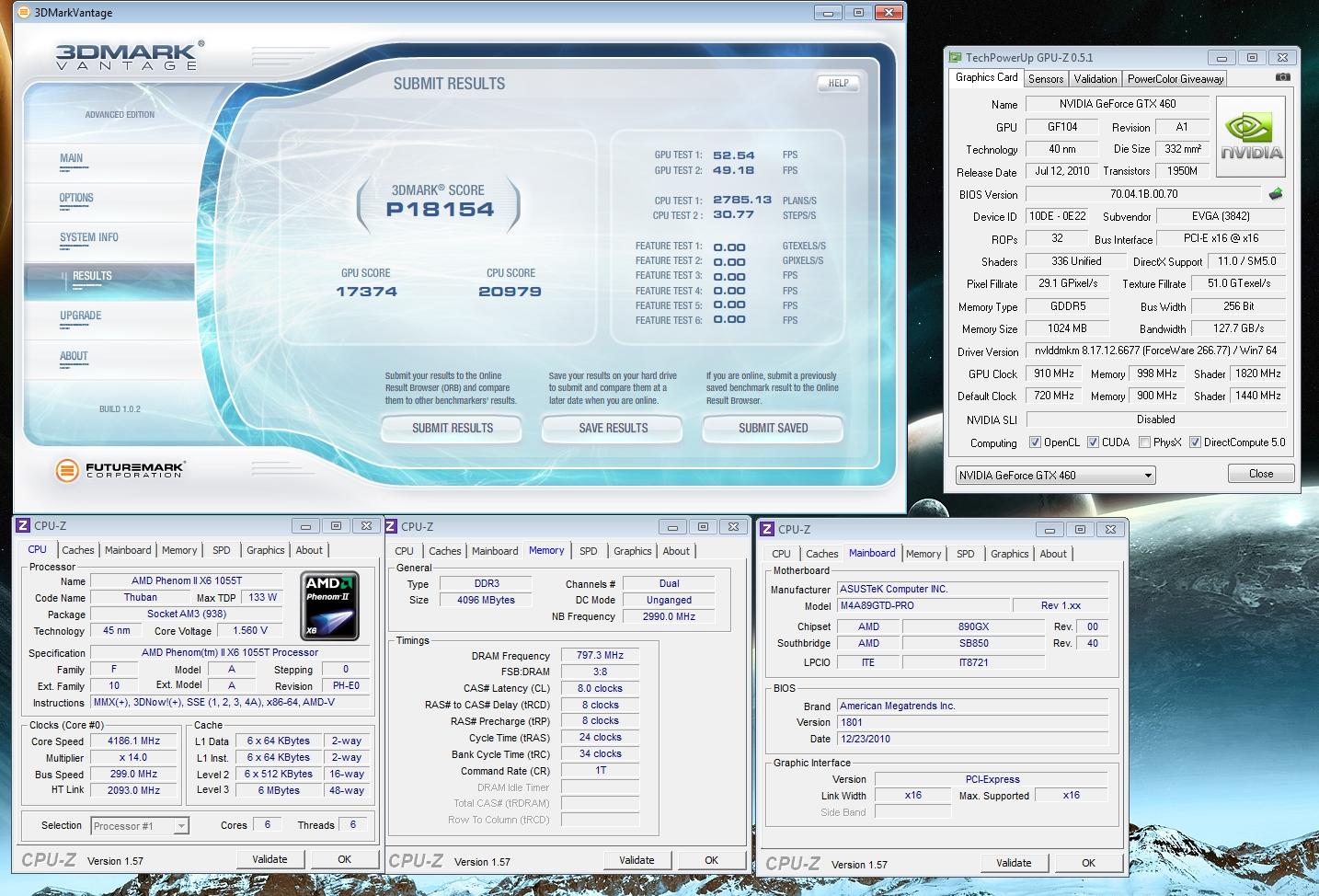Open About tab in the CPU-Z CPU window

pyautogui.click(x=309, y=550)
